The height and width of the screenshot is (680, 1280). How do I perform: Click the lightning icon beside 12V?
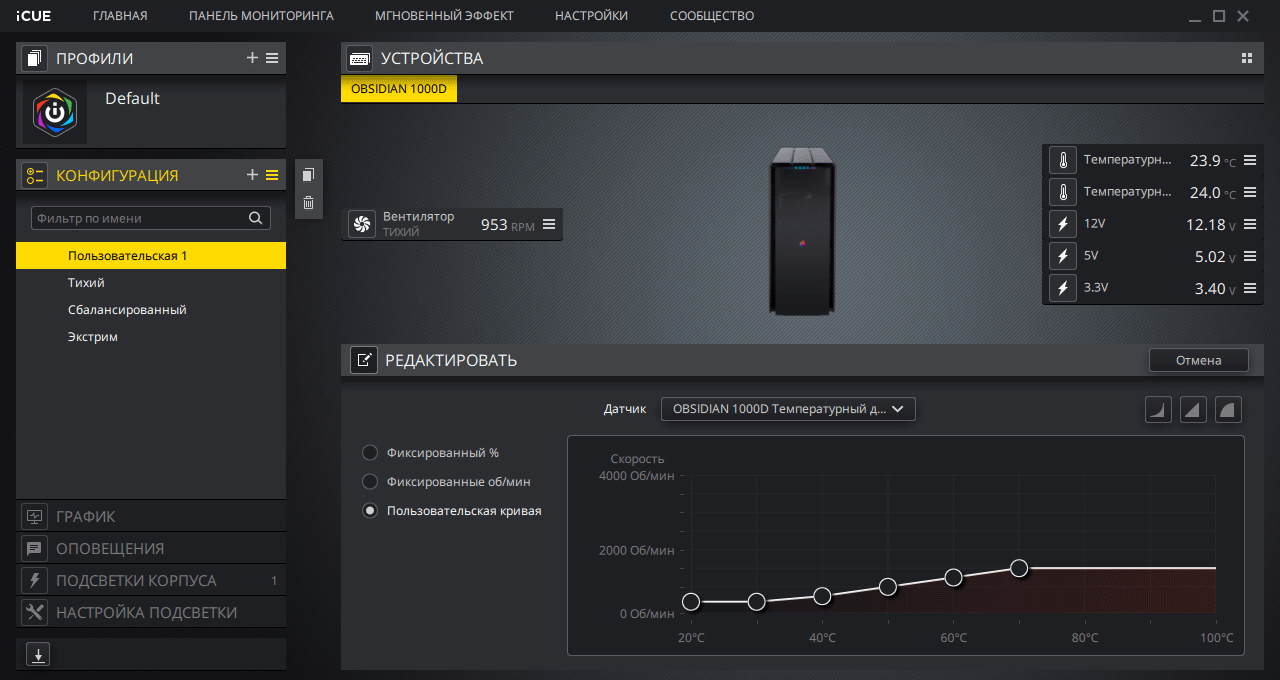tap(1063, 224)
